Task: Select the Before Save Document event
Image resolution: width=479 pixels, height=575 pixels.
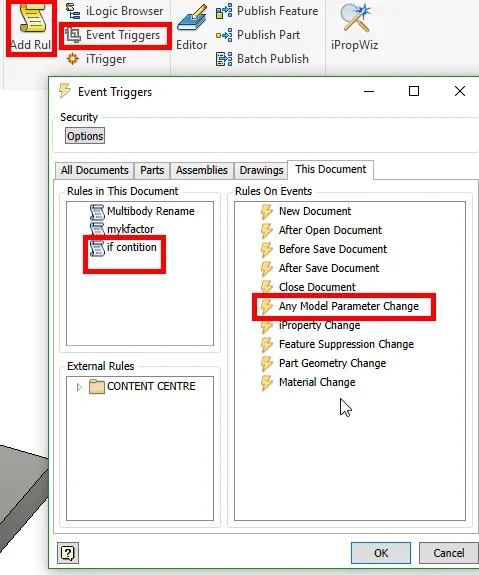Action: point(323,249)
